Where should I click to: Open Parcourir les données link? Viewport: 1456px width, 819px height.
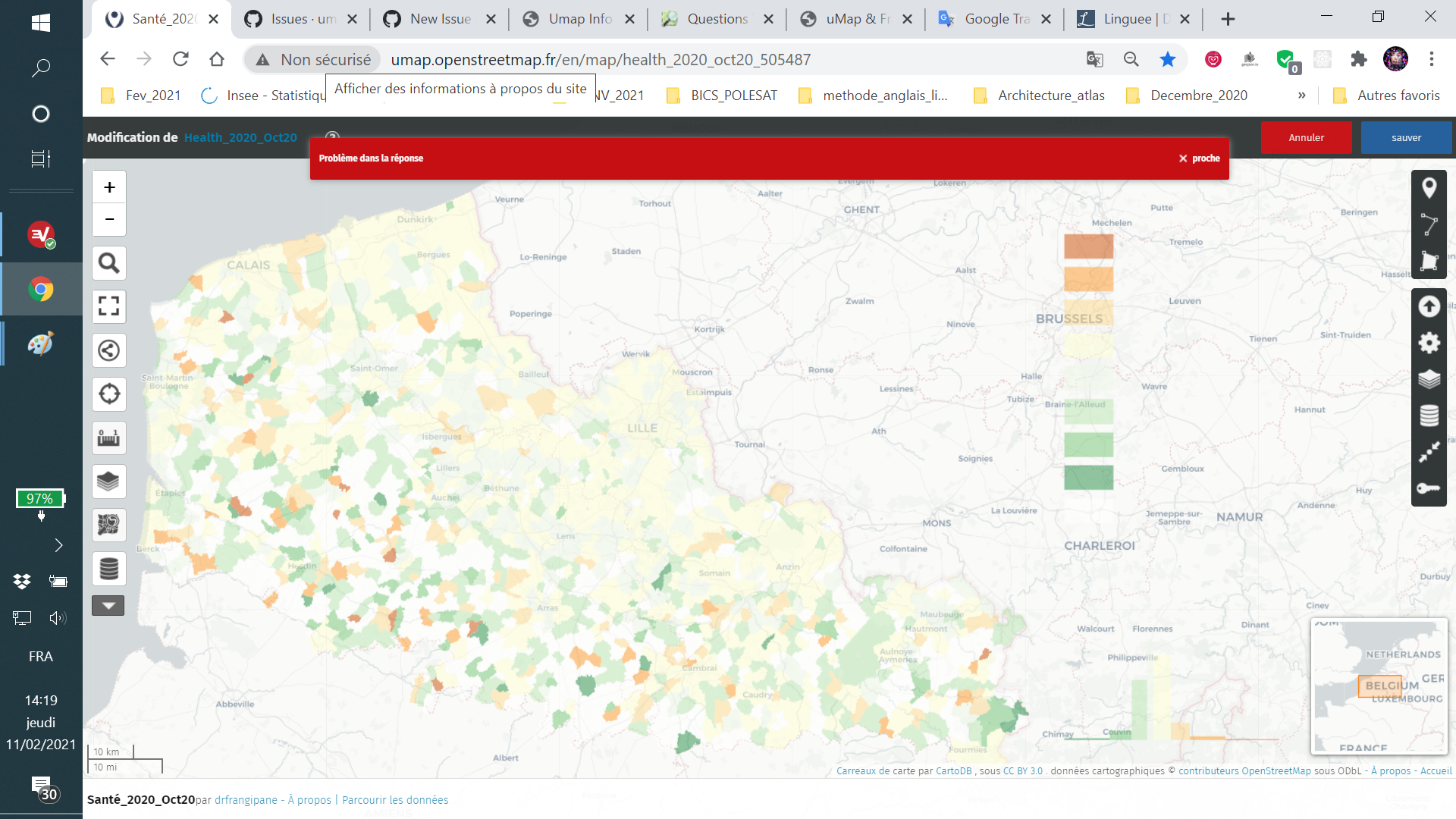(x=395, y=800)
